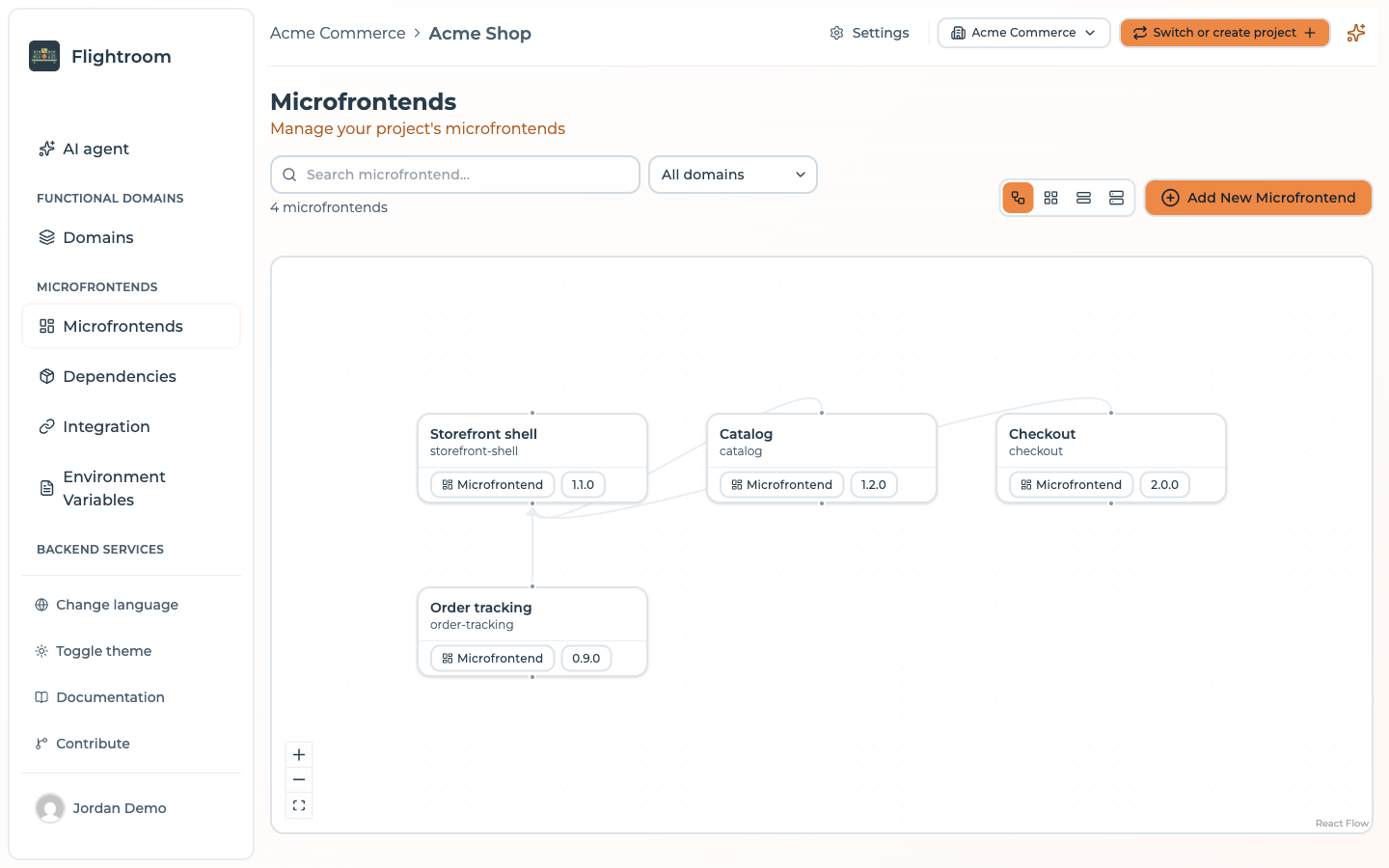Select Microfrontends sidebar item
This screenshot has width=1389, height=868.
click(131, 326)
